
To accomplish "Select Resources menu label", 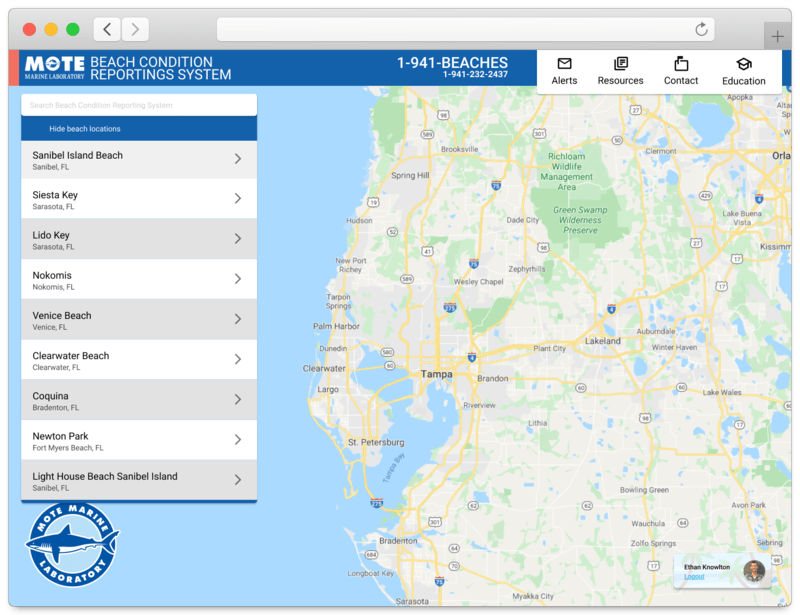I will [x=620, y=81].
